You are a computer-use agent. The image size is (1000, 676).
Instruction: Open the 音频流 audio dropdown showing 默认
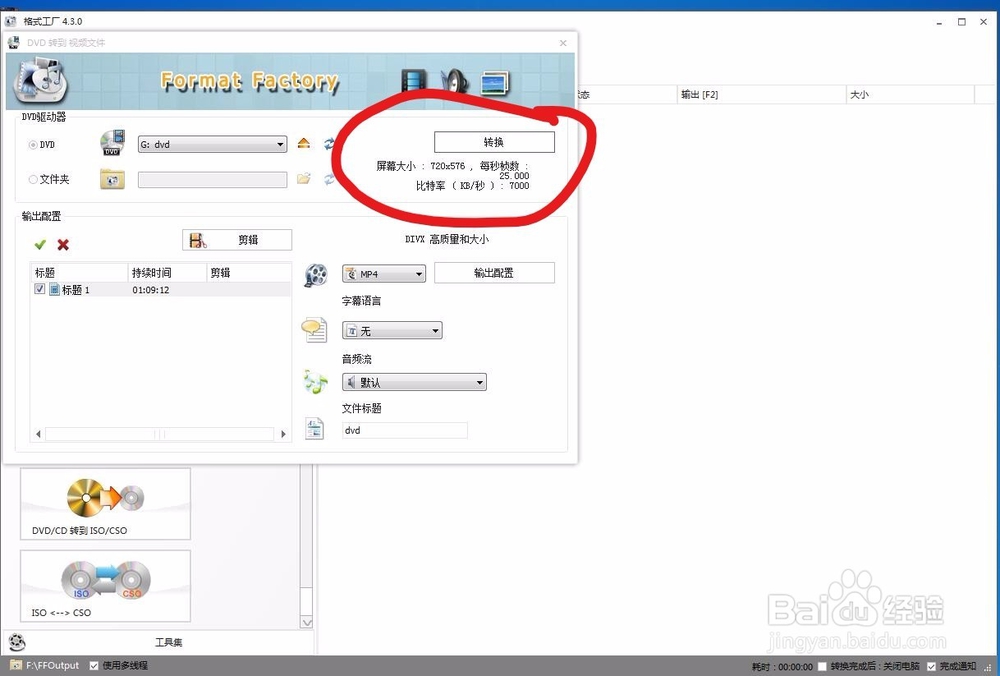click(415, 382)
